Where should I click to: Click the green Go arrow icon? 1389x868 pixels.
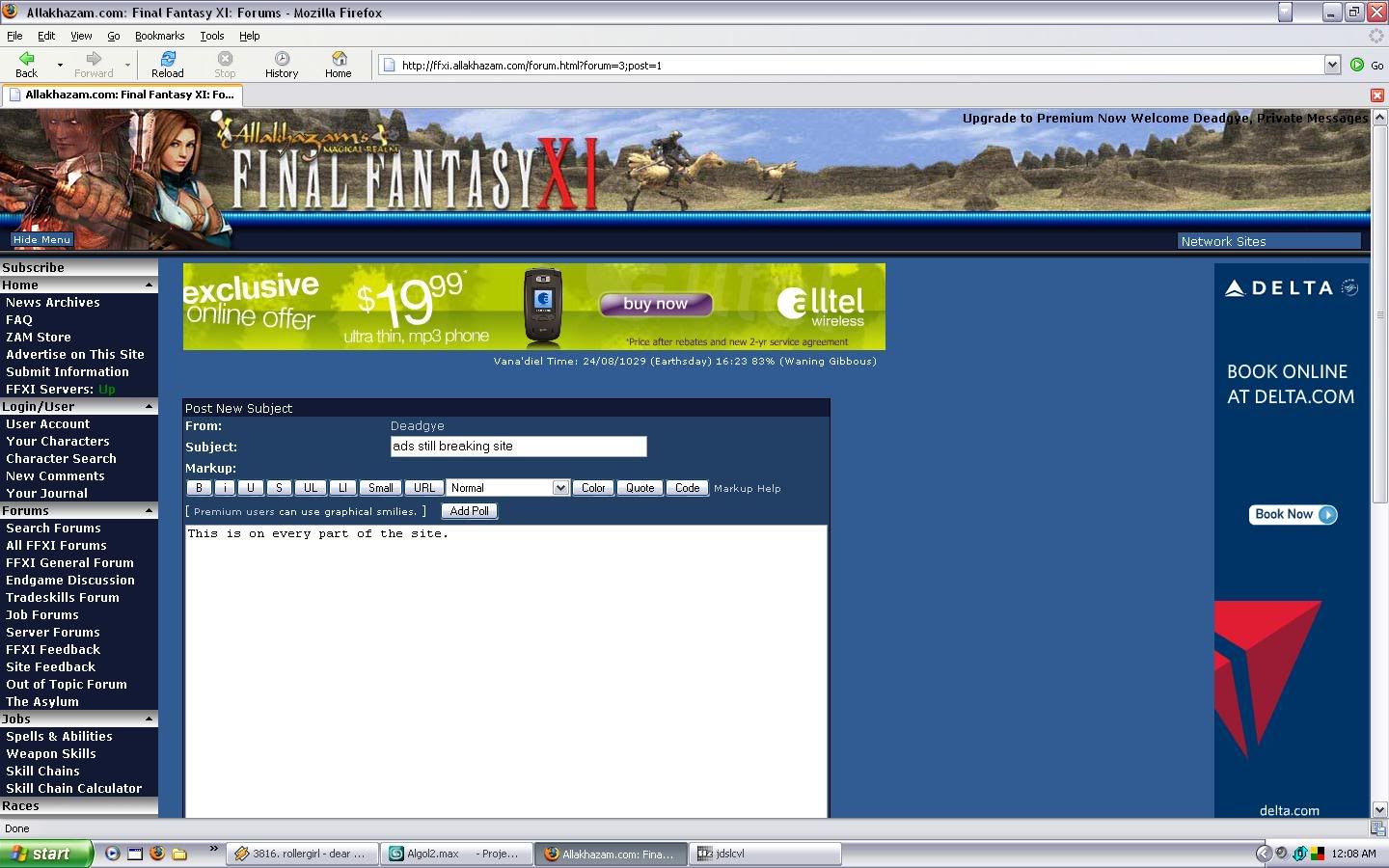pos(1357,65)
